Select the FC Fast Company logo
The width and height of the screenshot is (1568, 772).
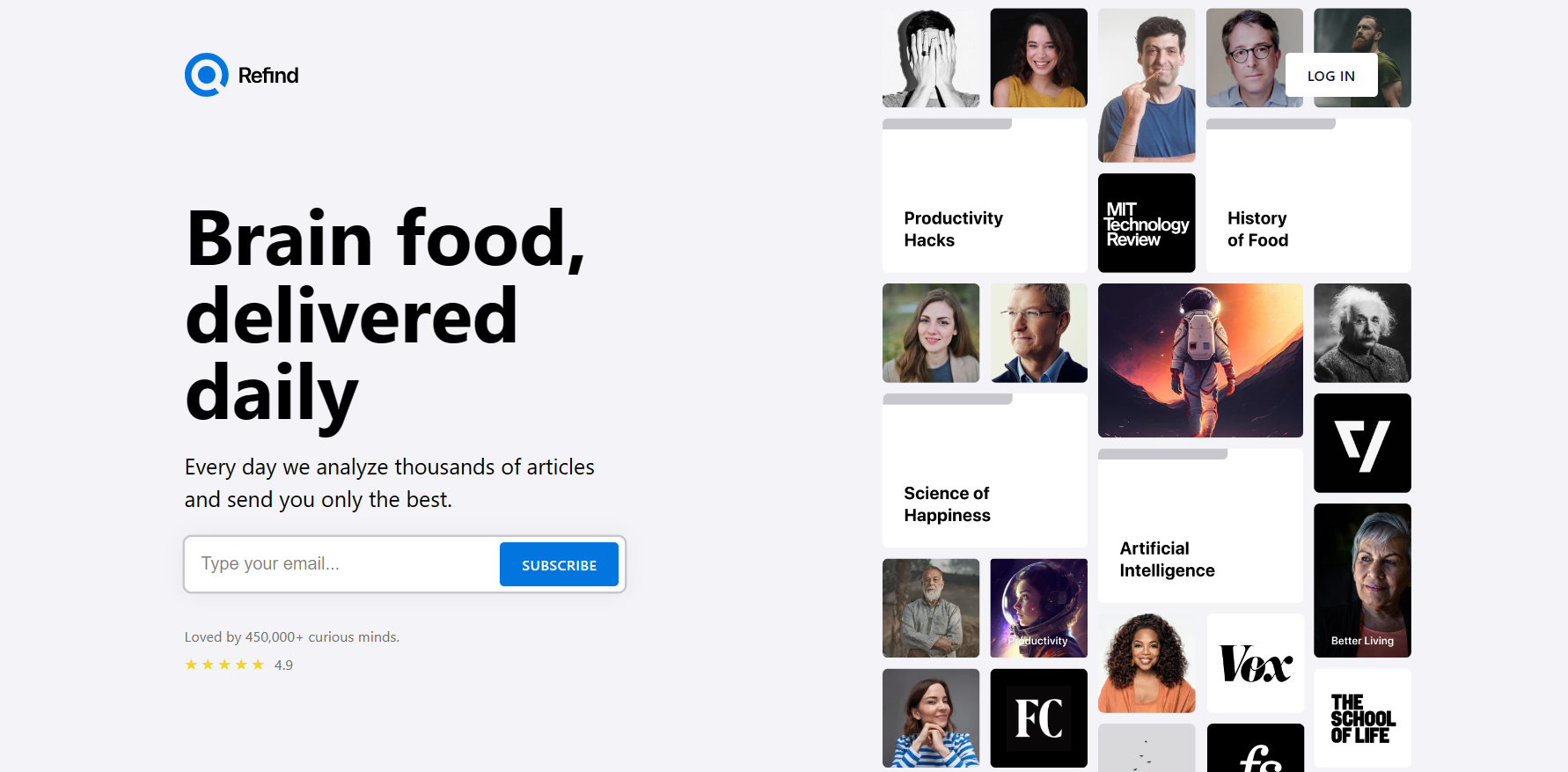point(1038,717)
